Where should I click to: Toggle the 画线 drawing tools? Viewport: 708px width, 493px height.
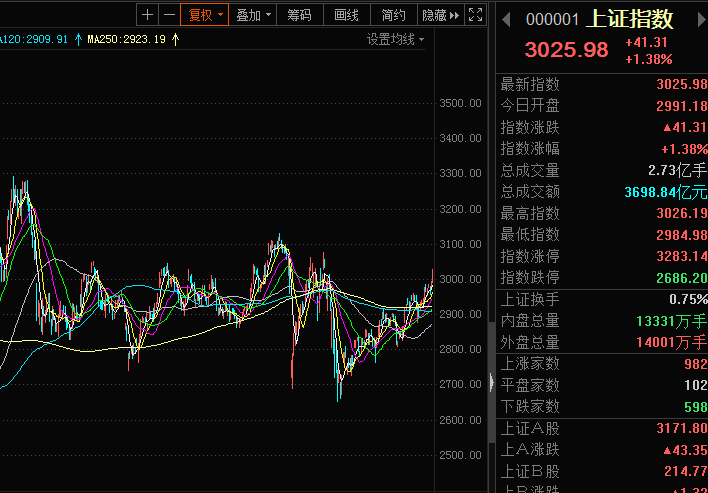[x=346, y=15]
